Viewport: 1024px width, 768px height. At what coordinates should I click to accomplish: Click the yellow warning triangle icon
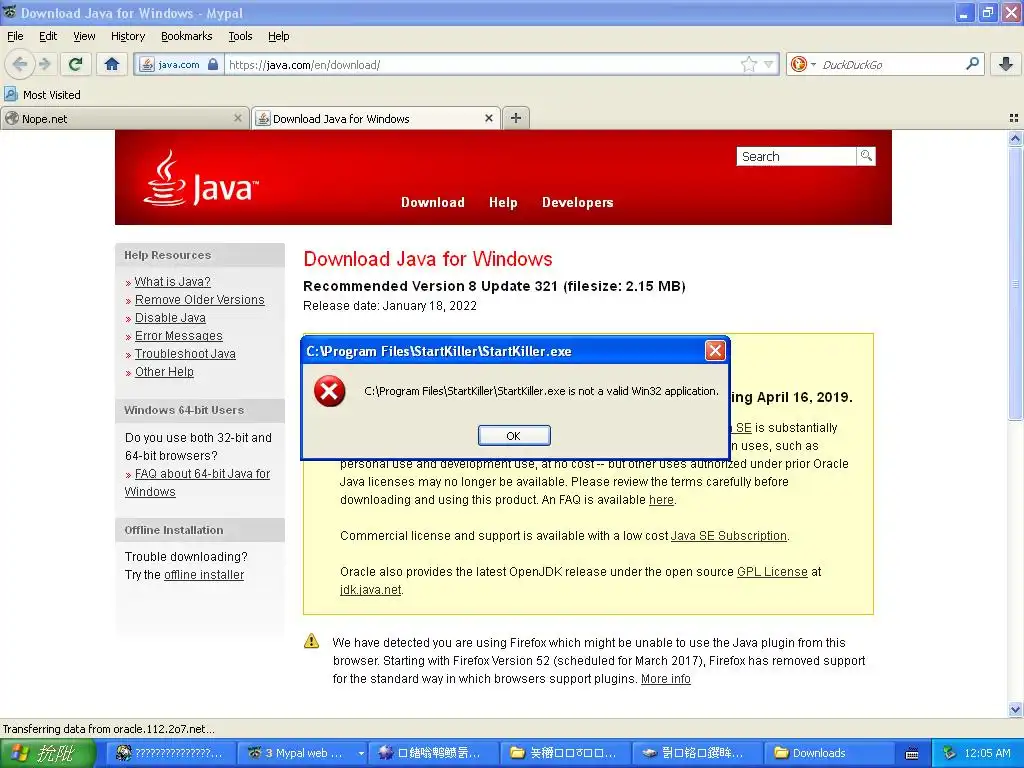point(312,641)
